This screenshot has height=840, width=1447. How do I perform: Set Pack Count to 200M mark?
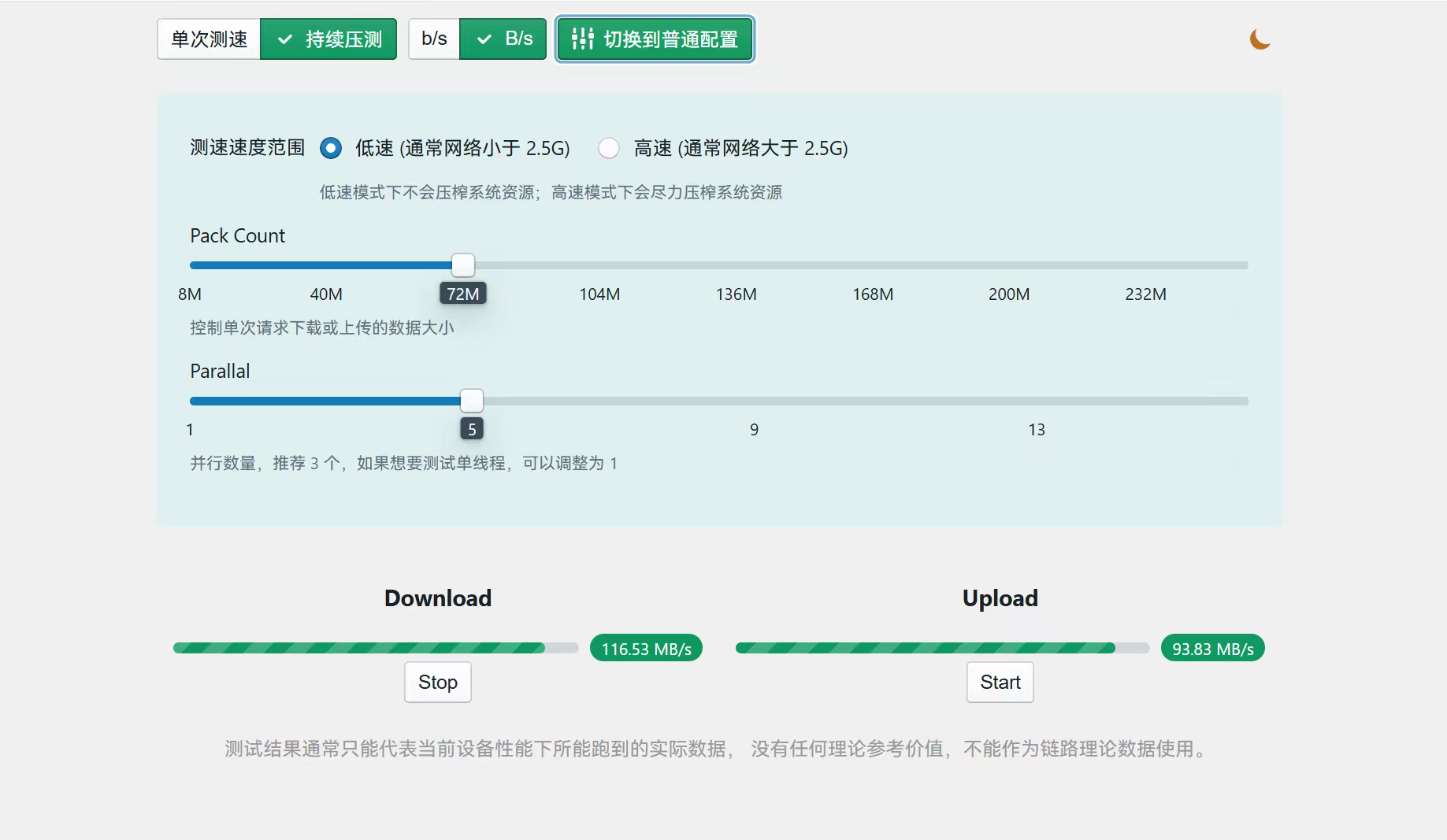[1009, 265]
